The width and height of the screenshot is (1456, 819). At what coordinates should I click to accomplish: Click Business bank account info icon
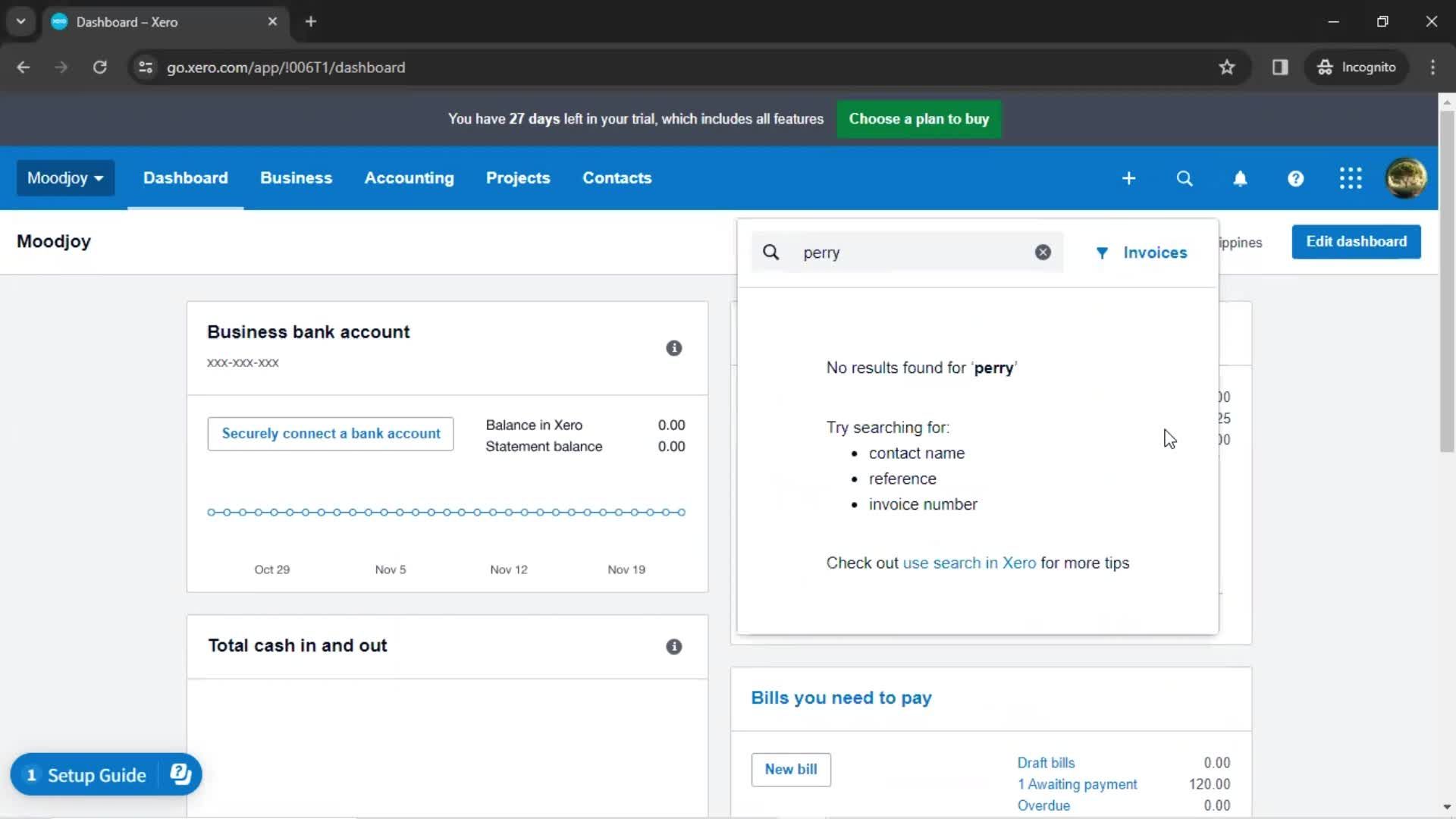click(673, 348)
